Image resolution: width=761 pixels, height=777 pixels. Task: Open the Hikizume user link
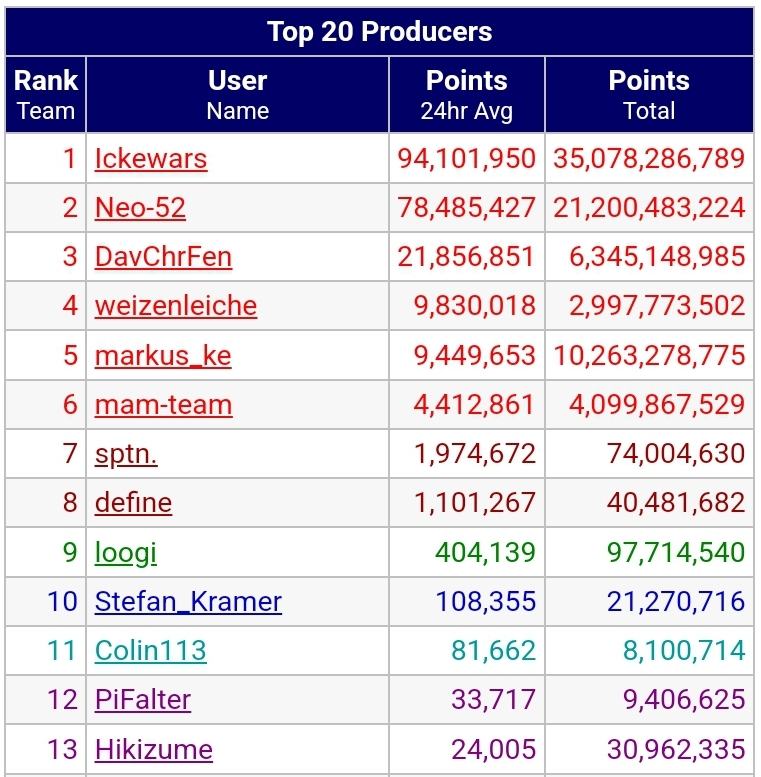pyautogui.click(x=154, y=749)
